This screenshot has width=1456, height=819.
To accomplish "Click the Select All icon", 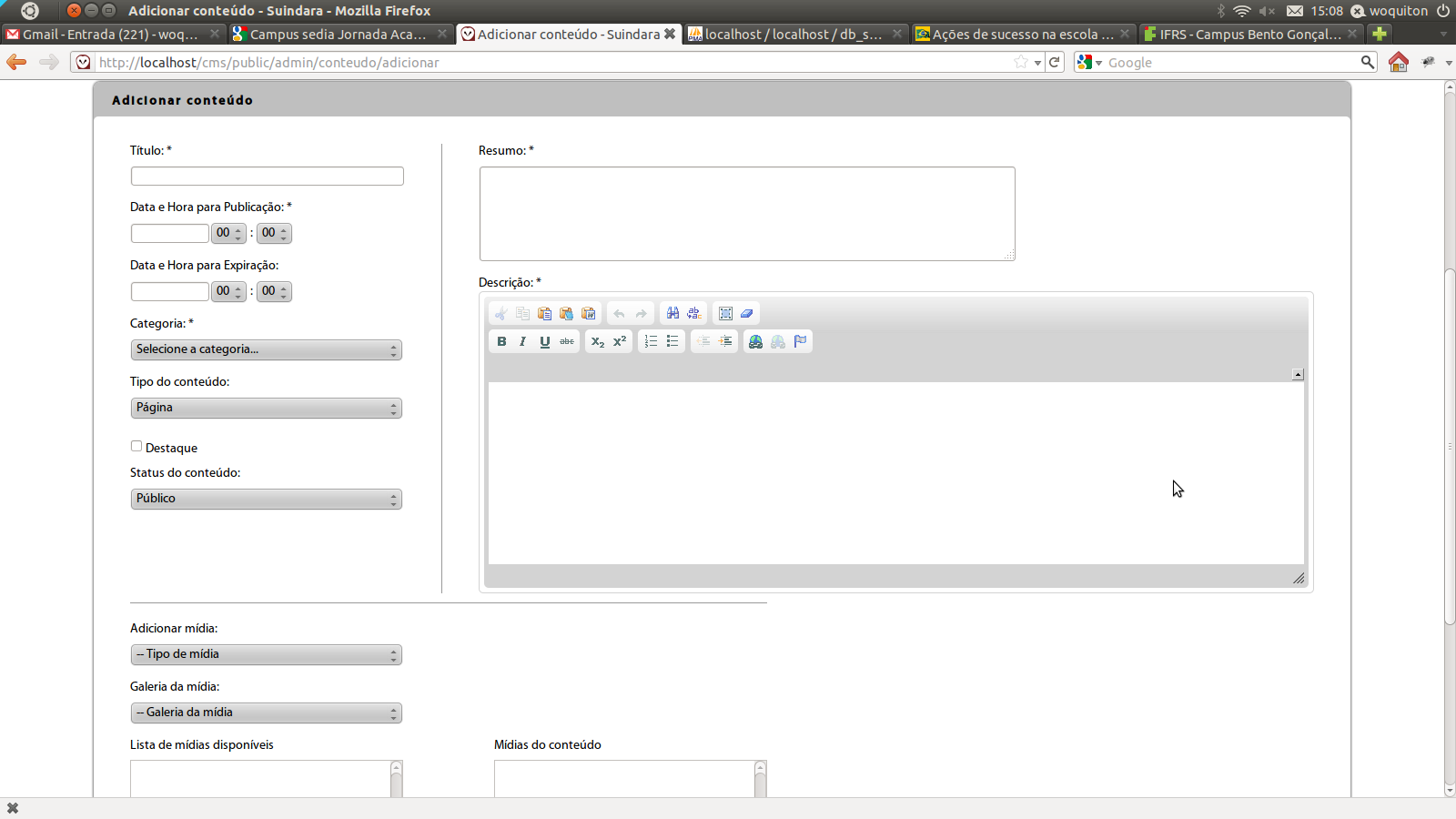I will pos(725,314).
